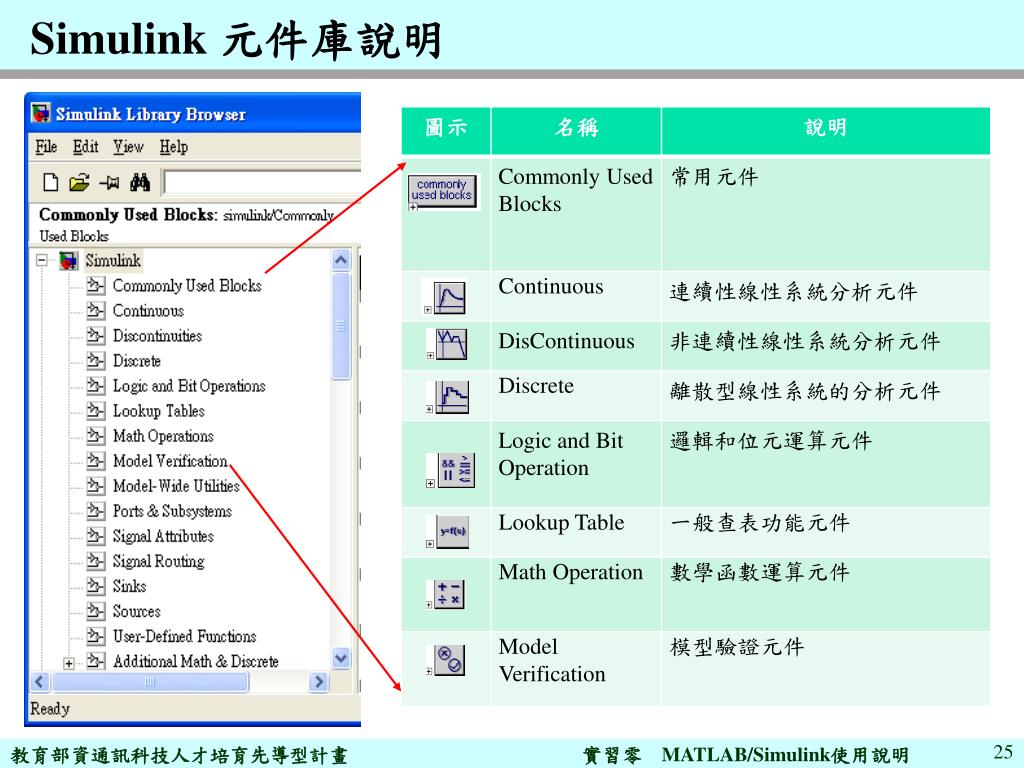Select Simulink root in the tree

(113, 261)
